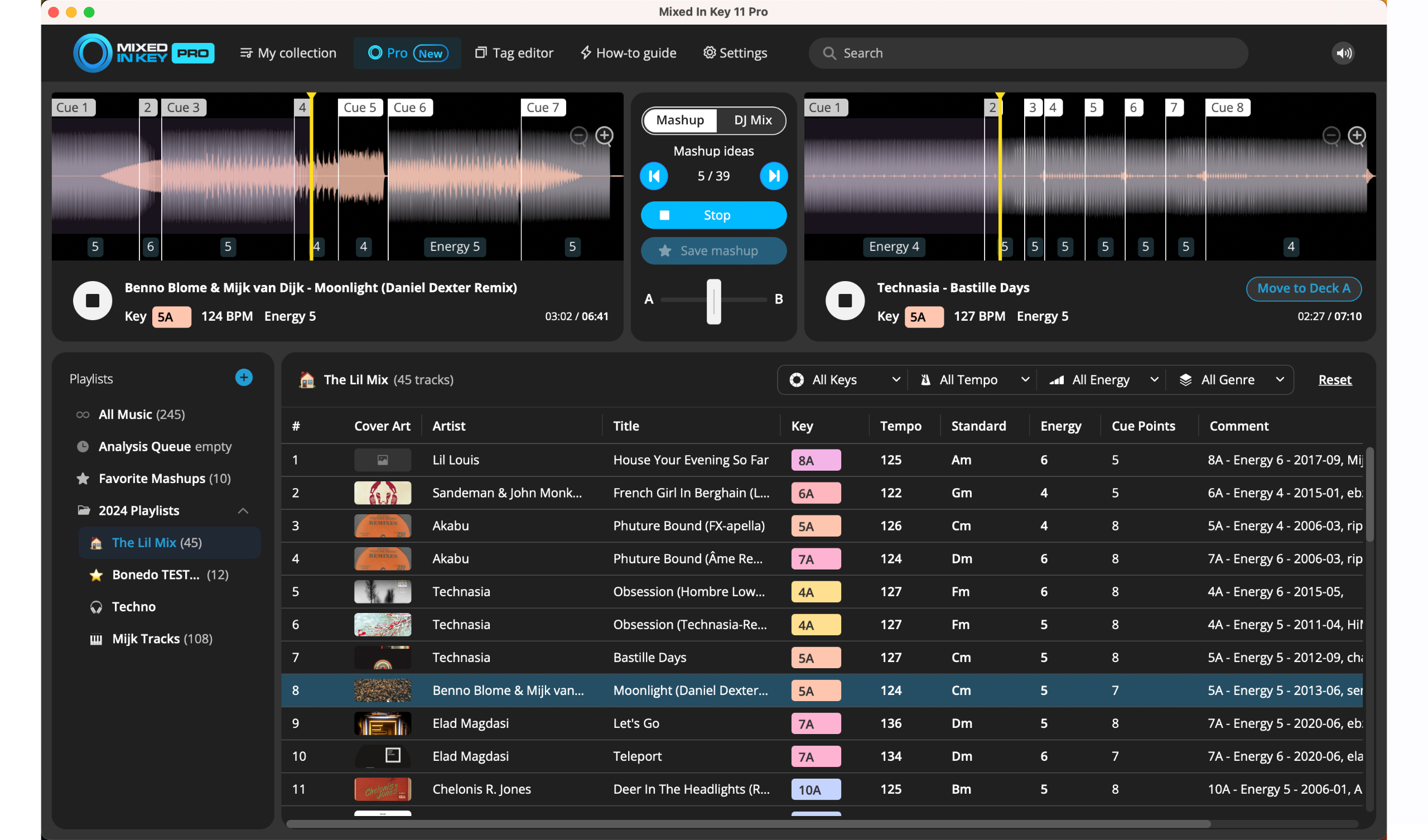Screen dimensions: 1428x840
Task: Click the Save mashup button
Action: 713,250
